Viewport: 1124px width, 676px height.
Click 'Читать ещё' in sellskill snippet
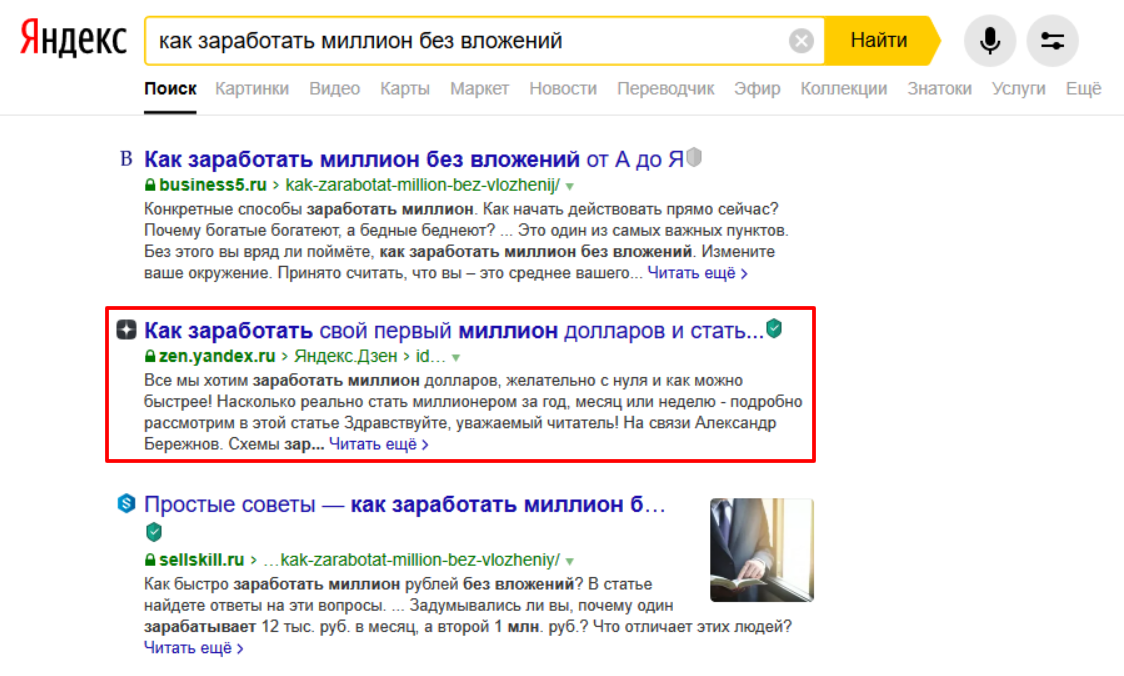[x=194, y=648]
